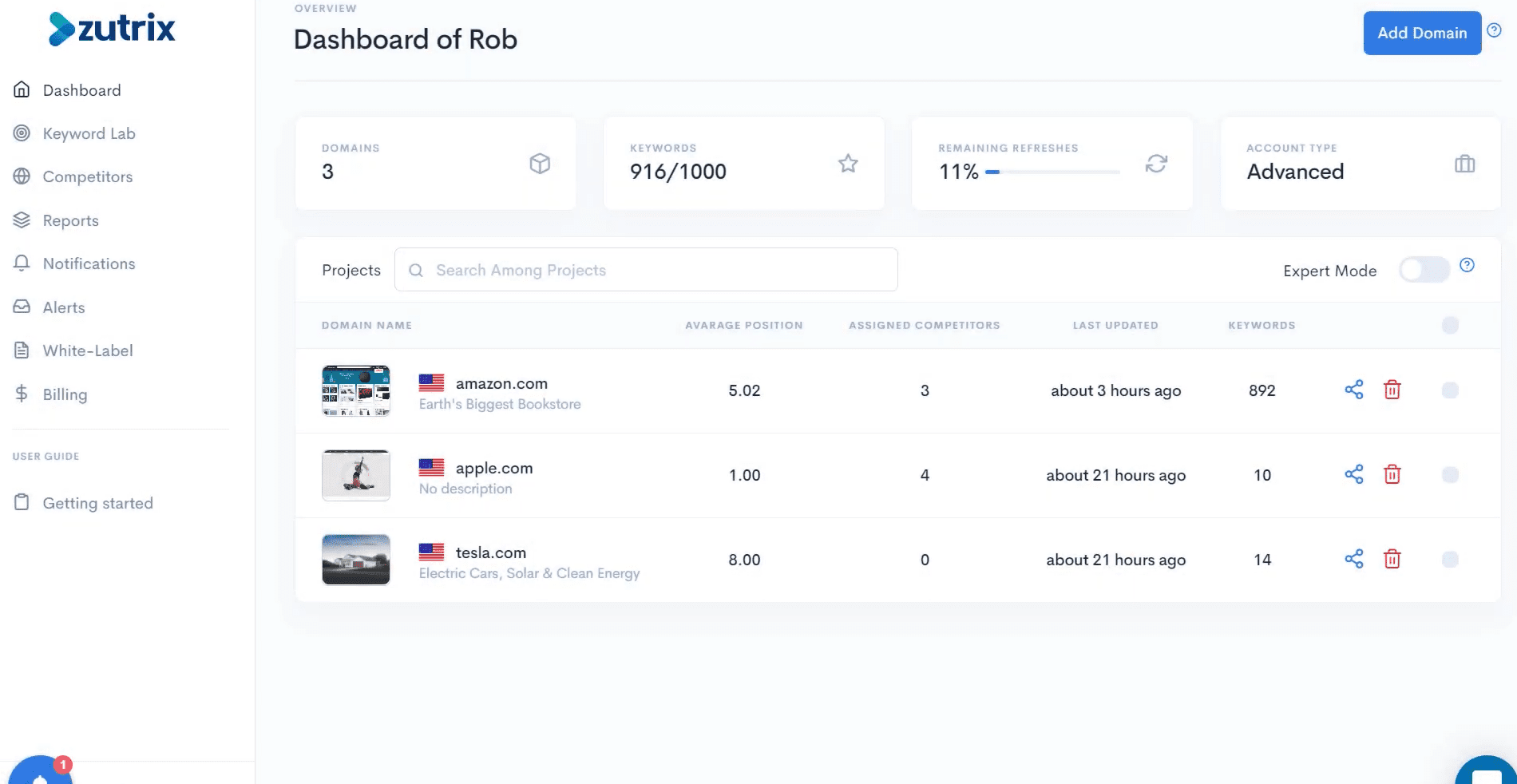Share the amazon.com project
This screenshot has height=784, width=1517.
[x=1354, y=390]
